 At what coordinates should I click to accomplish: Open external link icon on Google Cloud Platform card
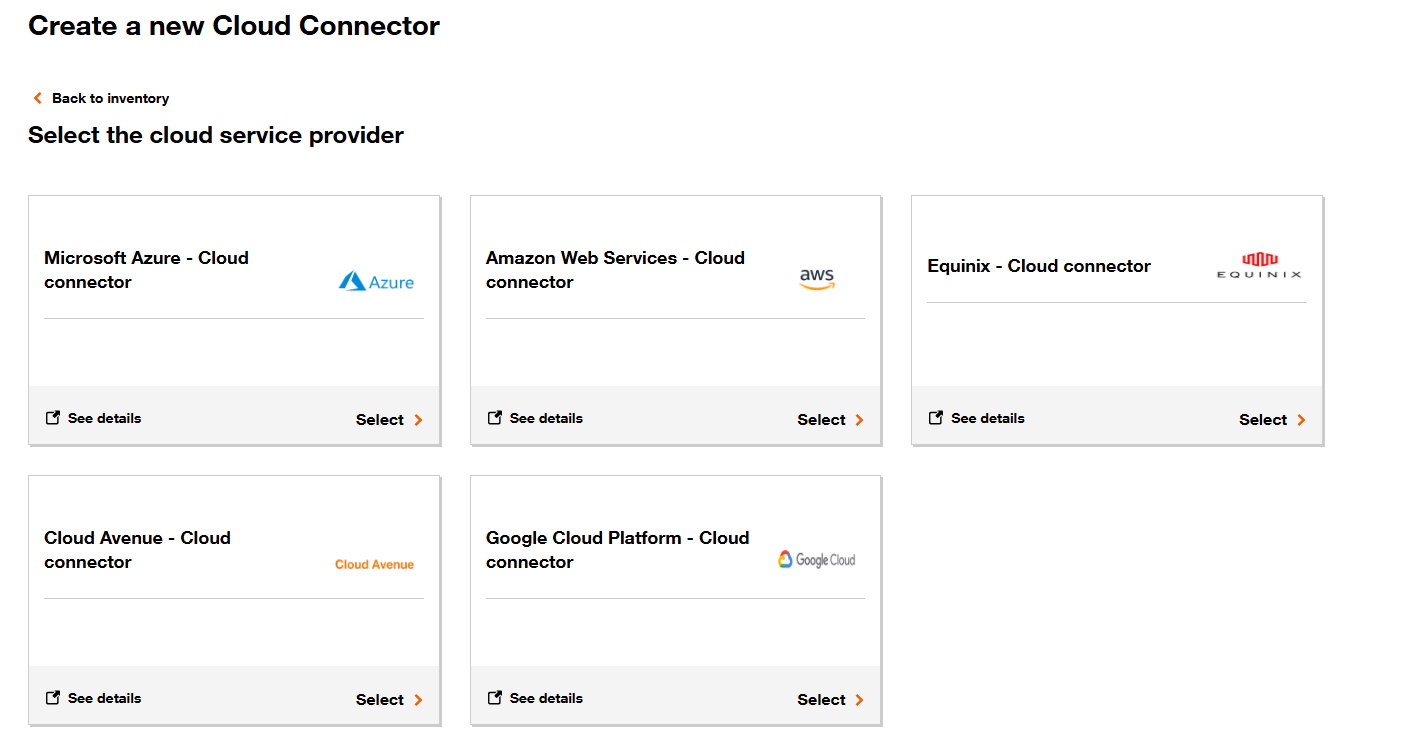click(494, 698)
